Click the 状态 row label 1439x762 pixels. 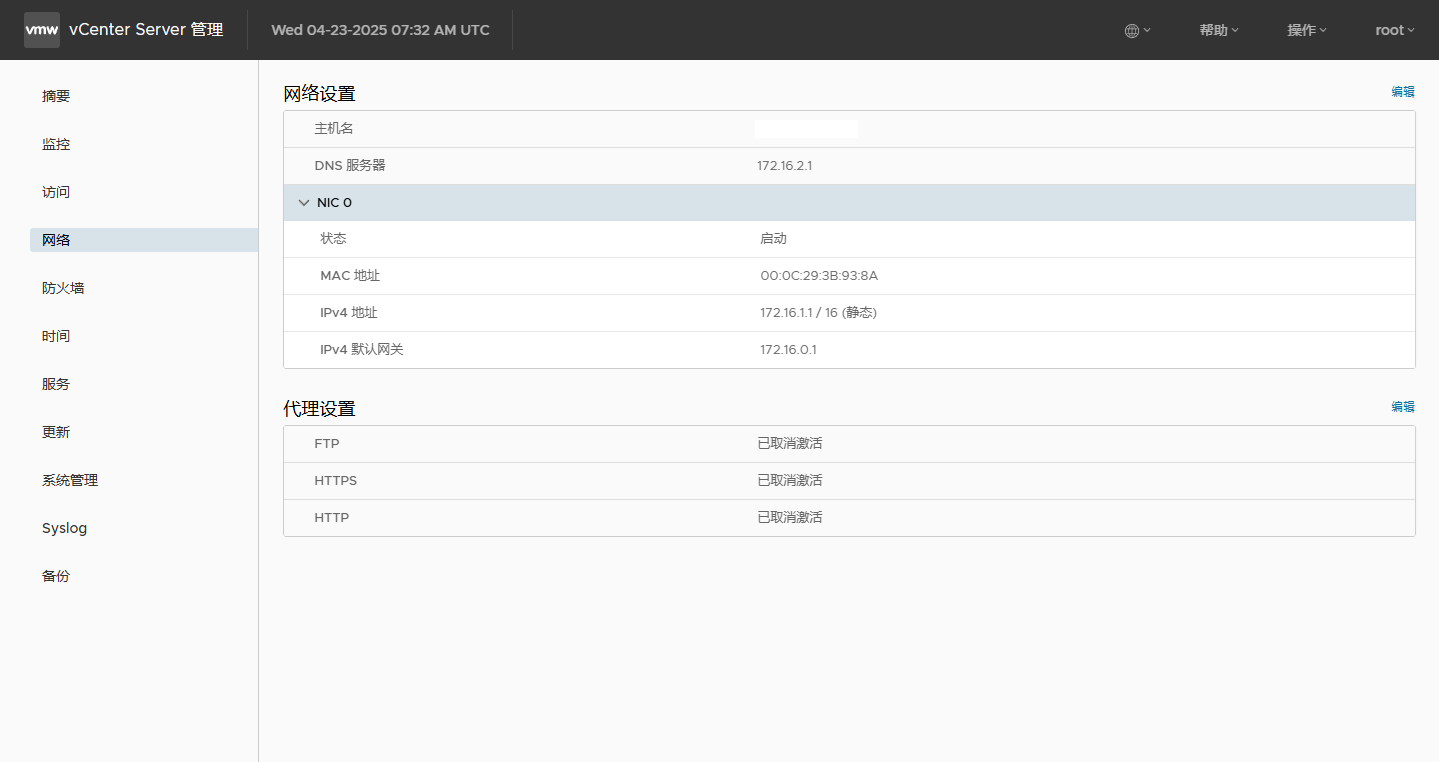[x=333, y=239]
